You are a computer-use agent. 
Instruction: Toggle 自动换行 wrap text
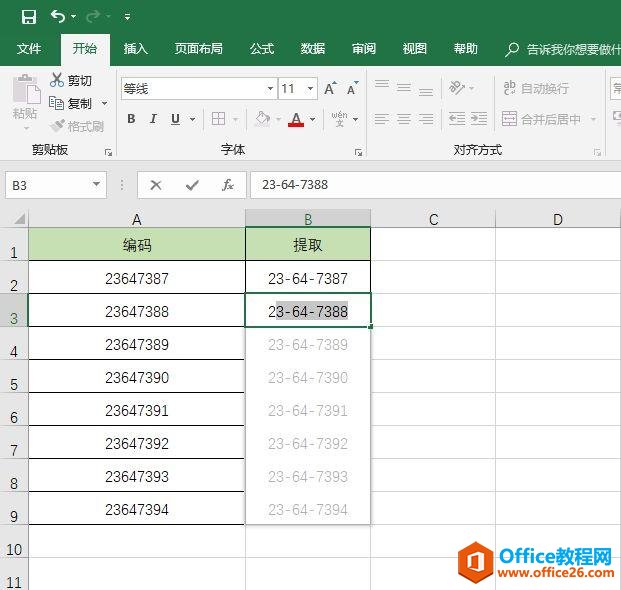point(537,88)
